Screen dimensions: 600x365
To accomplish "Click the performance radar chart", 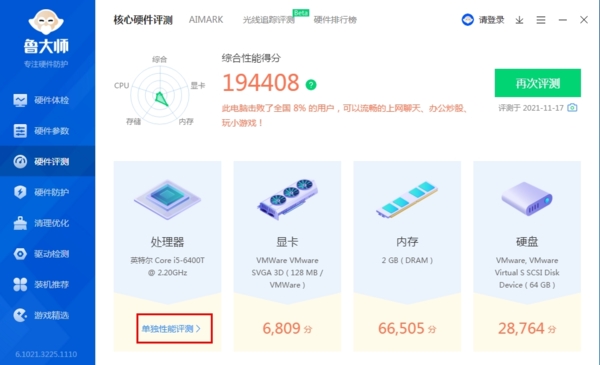I will click(160, 95).
